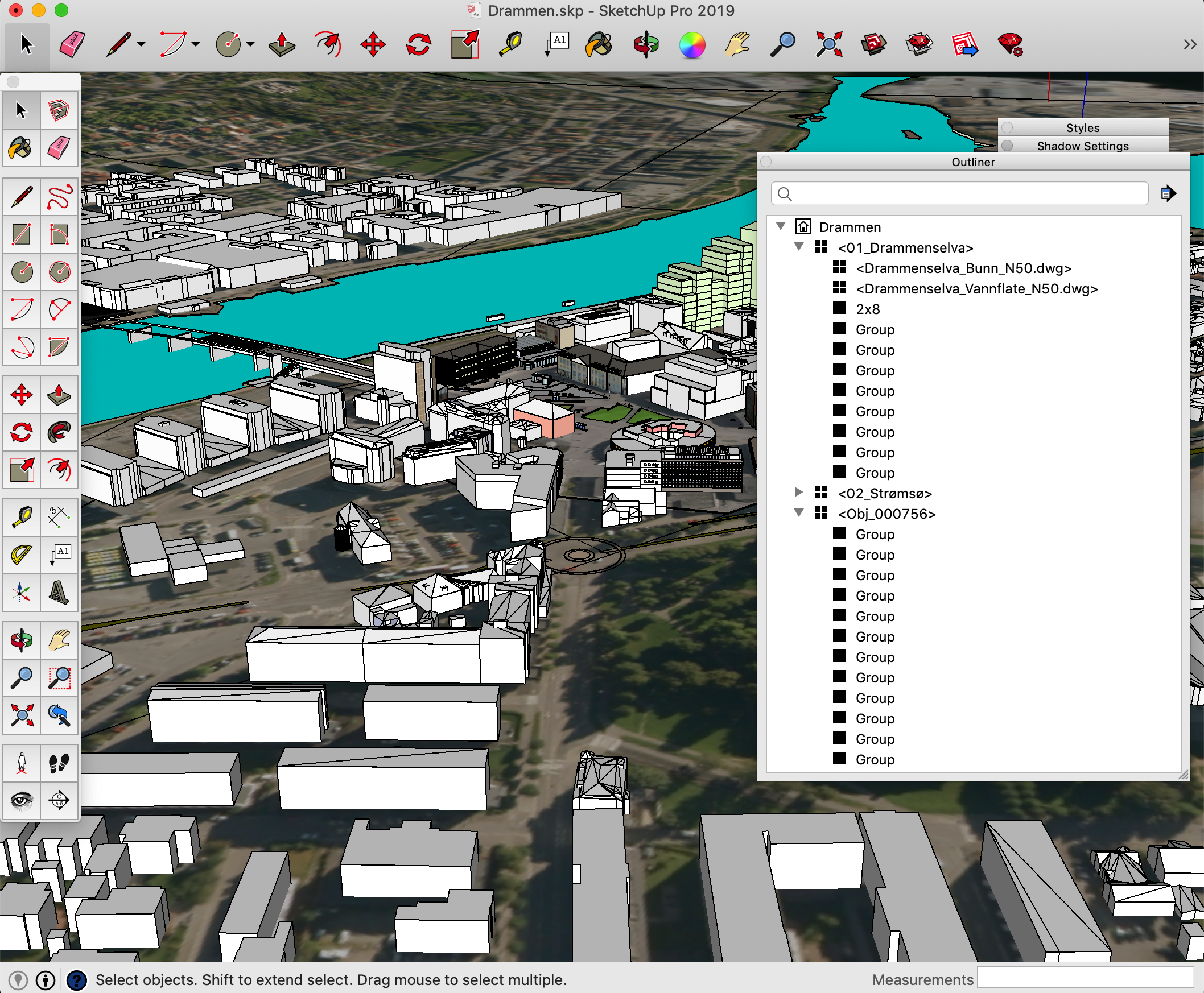The image size is (1204, 993).
Task: Toggle the Instructor help icon in status bar
Action: coord(77,980)
